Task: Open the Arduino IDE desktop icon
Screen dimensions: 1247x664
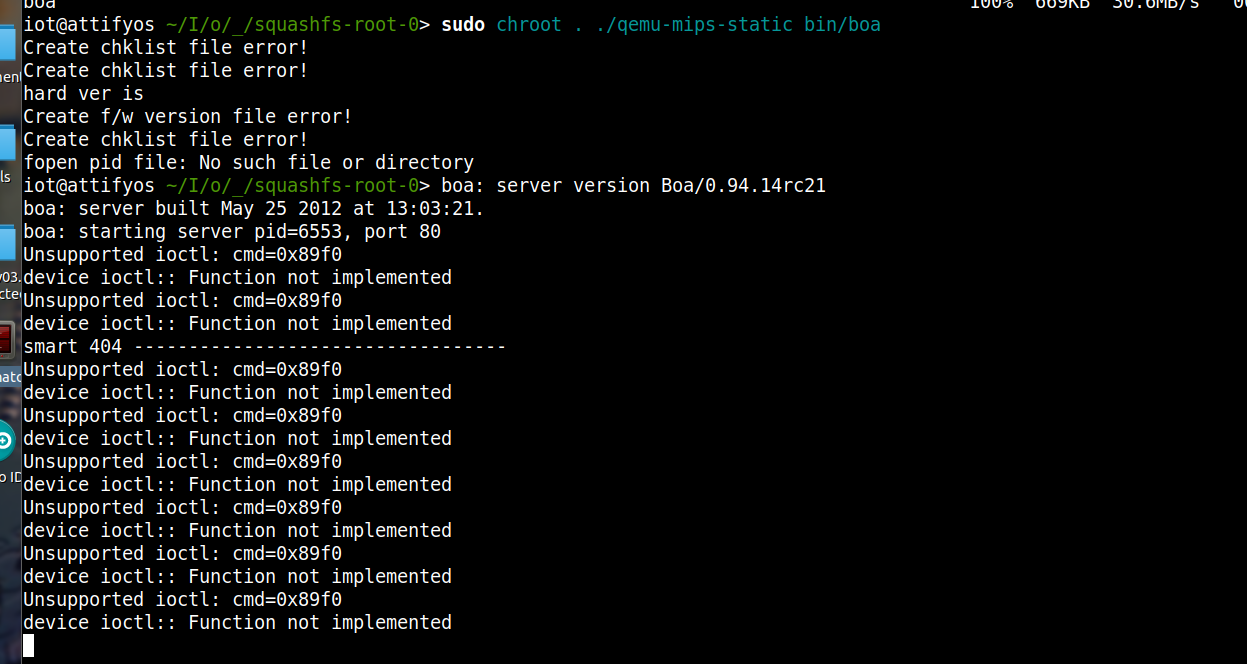Action: pyautogui.click(x=5, y=441)
